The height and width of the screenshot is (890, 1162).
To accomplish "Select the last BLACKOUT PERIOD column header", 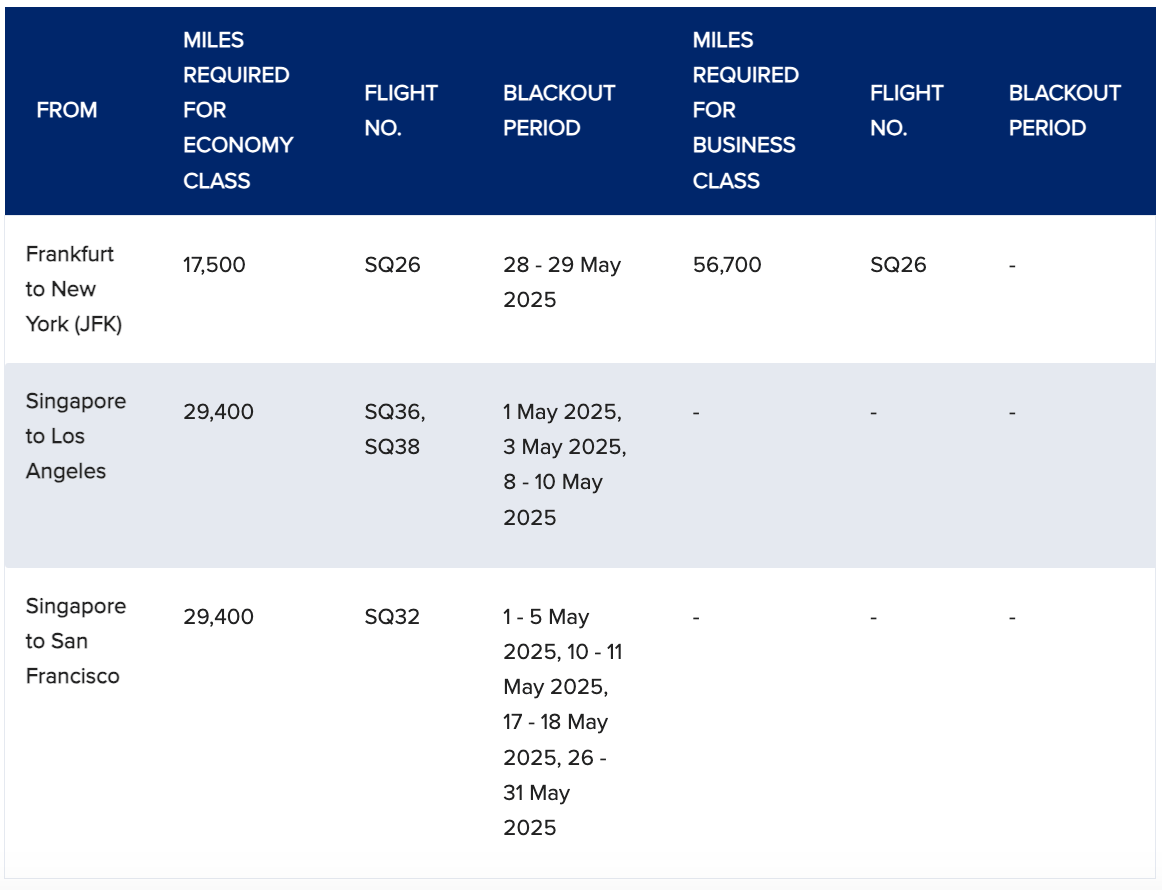I will 1064,110.
